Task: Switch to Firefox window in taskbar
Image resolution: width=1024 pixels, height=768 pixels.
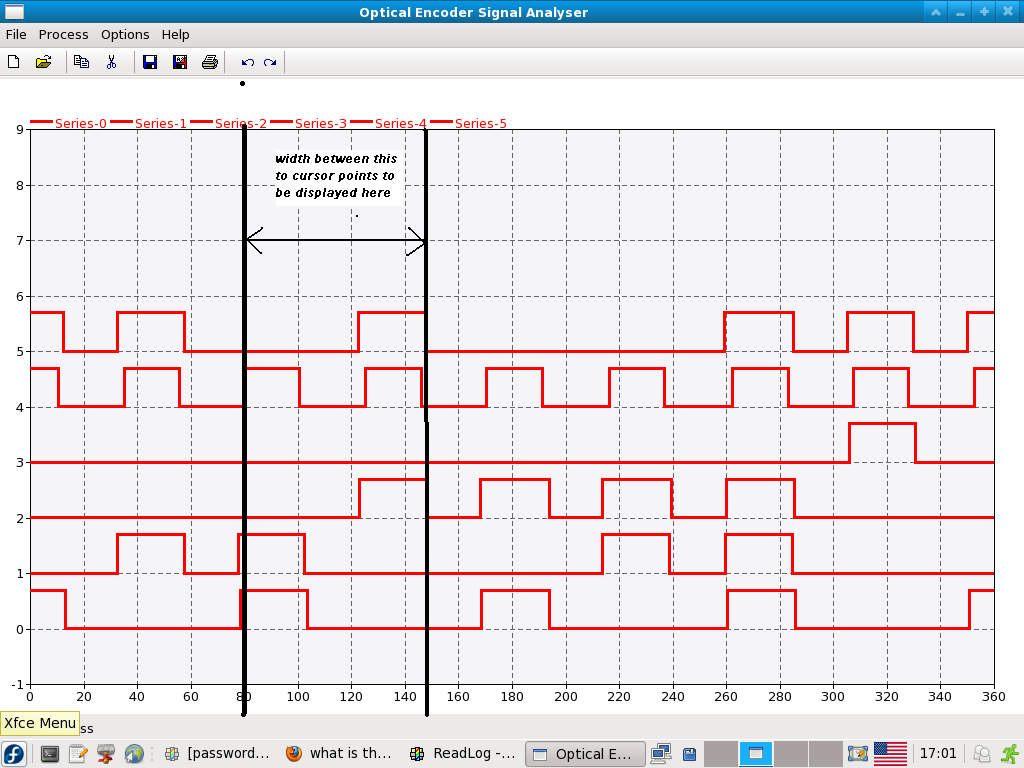Action: tap(340, 754)
